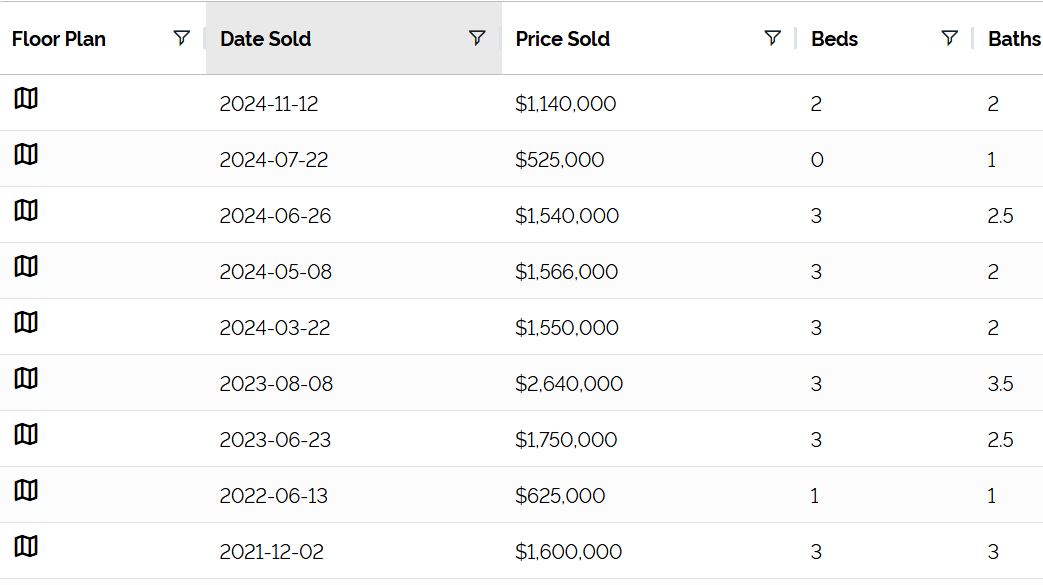Select the 2022-06-13 date cell
The height and width of the screenshot is (585, 1043).
pyautogui.click(x=273, y=496)
